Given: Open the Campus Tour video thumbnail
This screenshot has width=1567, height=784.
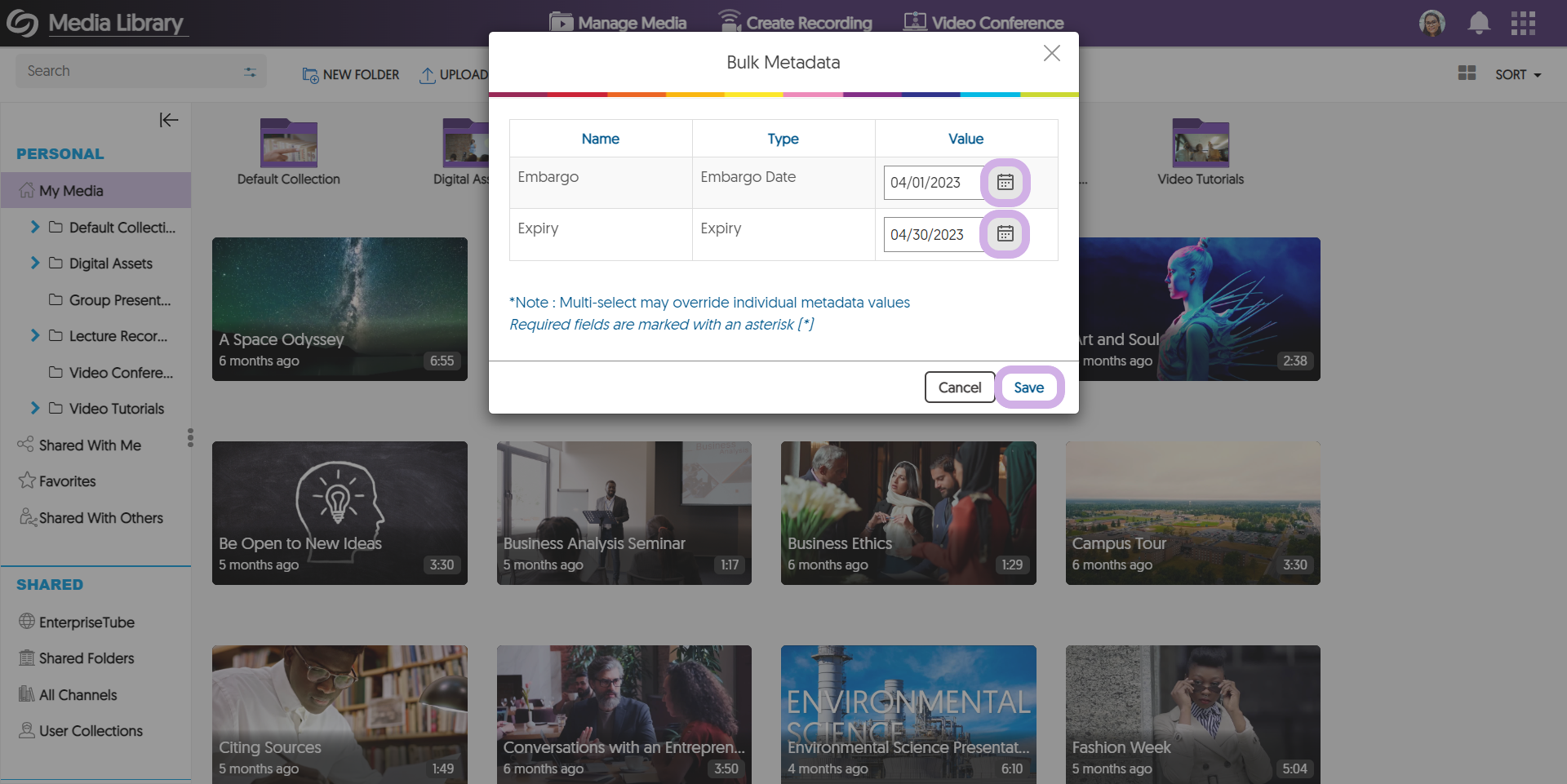Looking at the screenshot, I should 1192,512.
